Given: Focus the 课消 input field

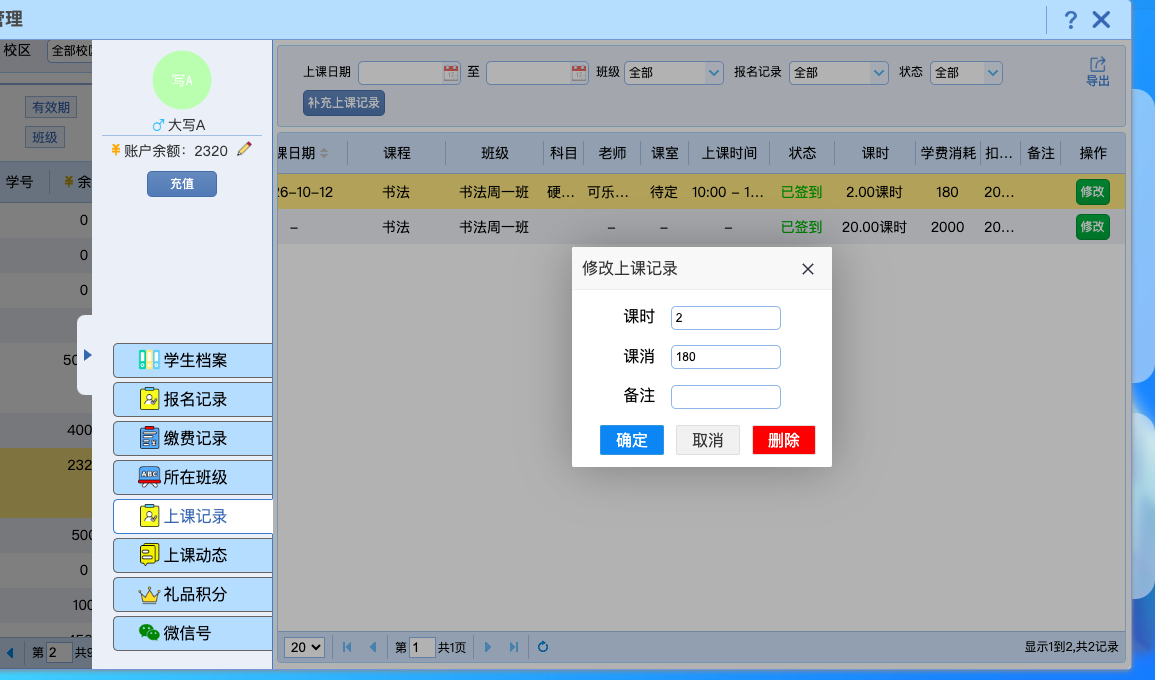Looking at the screenshot, I should point(726,357).
